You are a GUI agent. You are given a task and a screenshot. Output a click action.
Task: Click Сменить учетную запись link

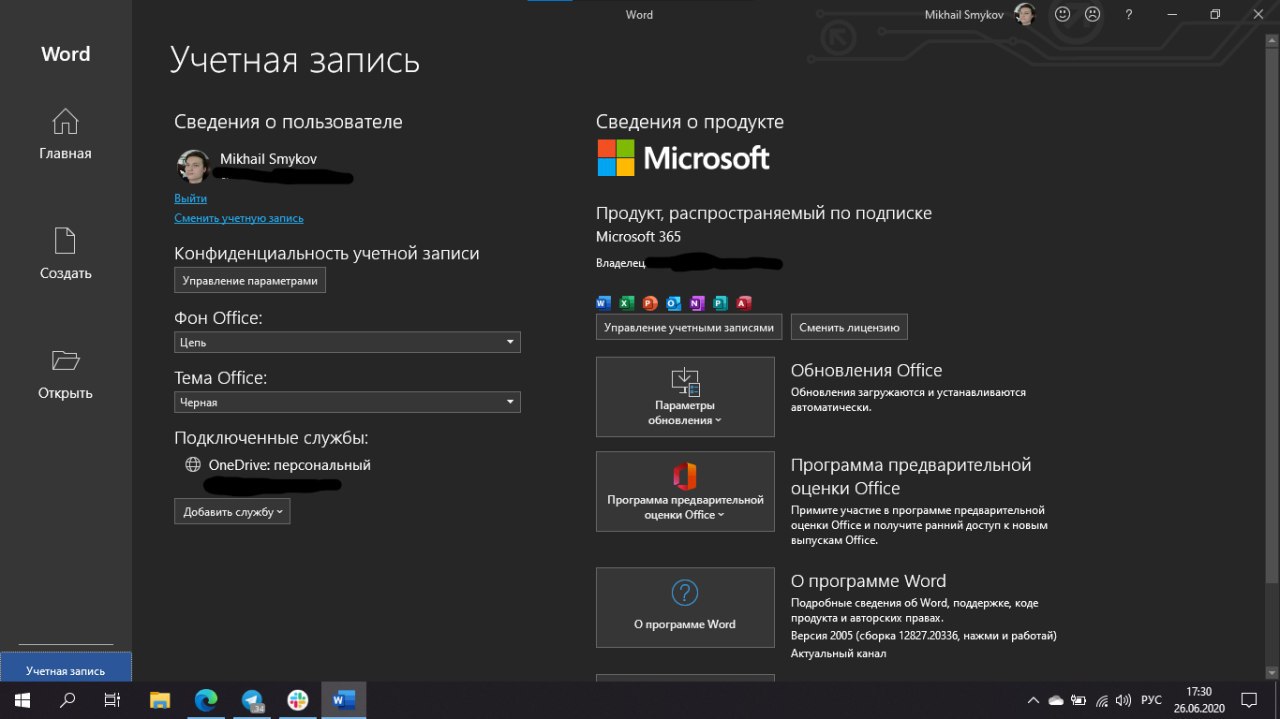239,218
